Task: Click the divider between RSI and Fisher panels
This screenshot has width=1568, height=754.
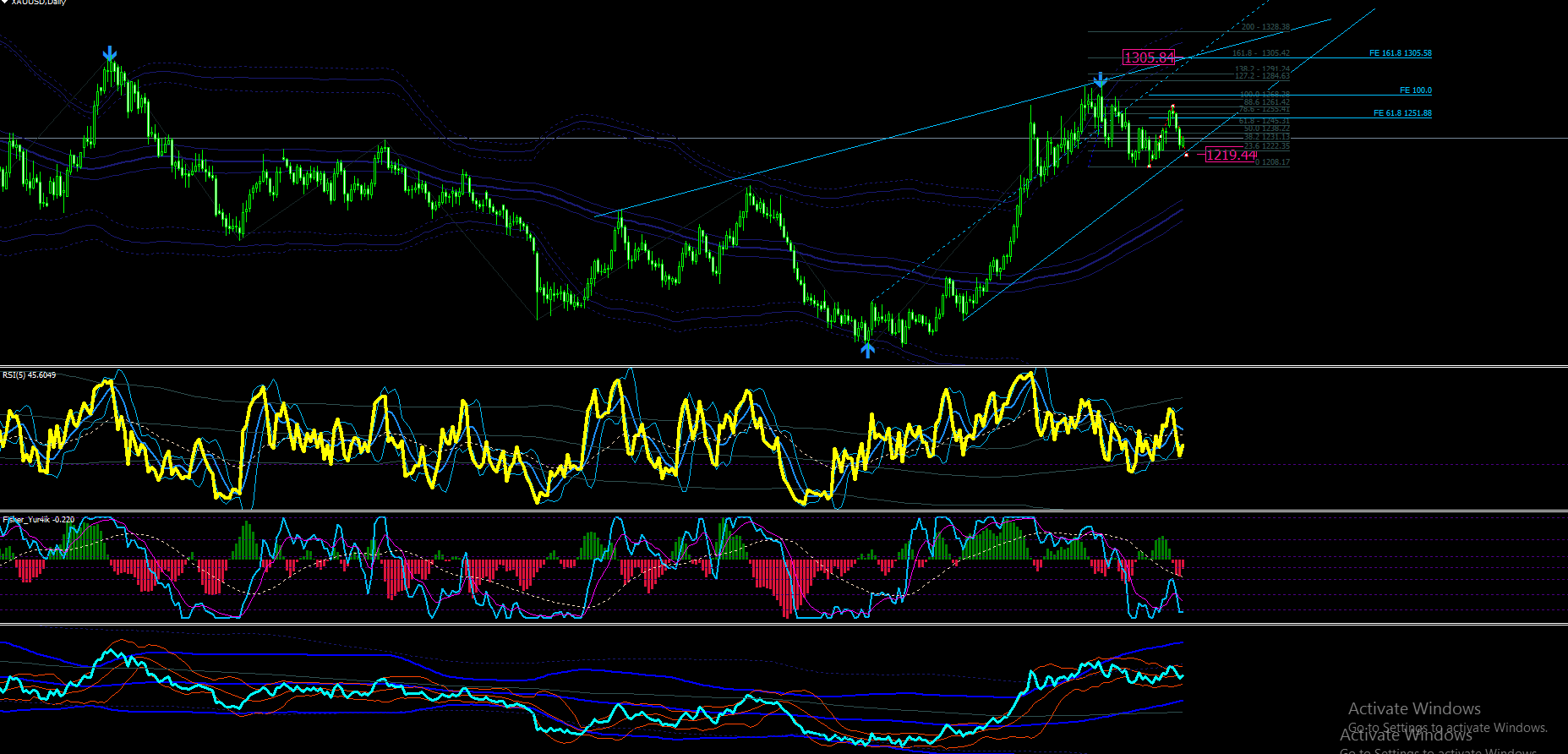Action: click(784, 511)
